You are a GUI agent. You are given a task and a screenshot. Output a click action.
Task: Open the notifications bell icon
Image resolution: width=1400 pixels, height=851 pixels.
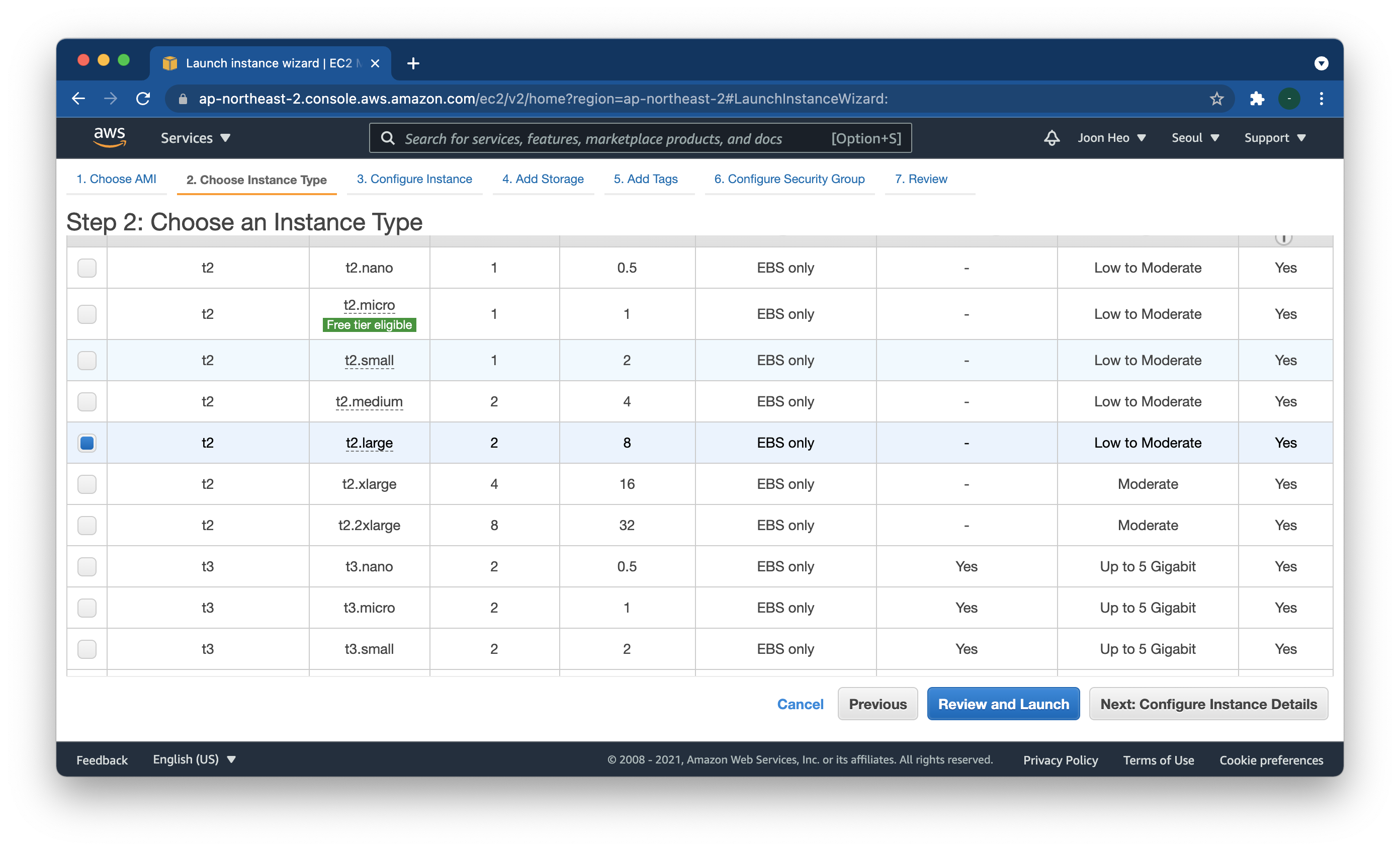(x=1051, y=137)
